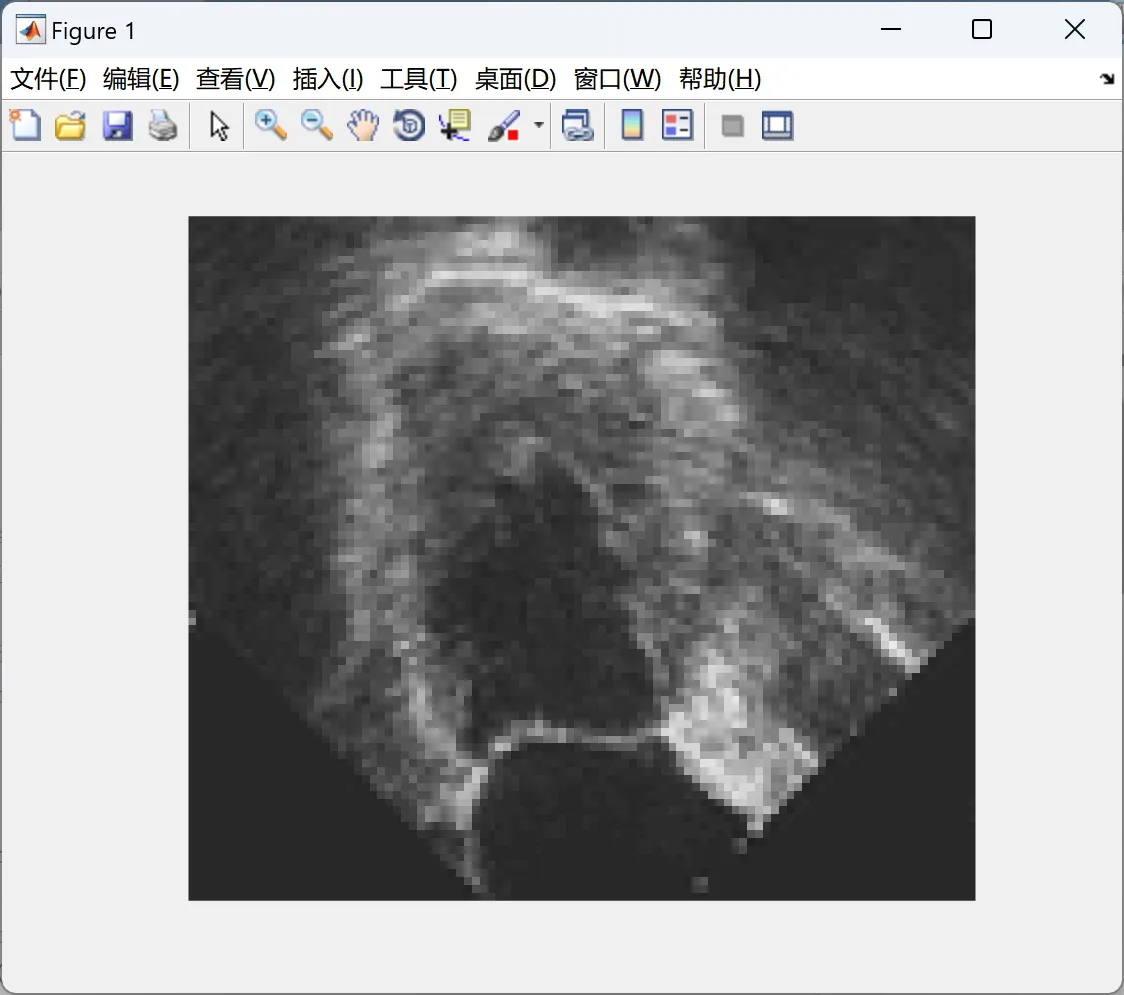The width and height of the screenshot is (1124, 995).
Task: Click the MATLAB logo in the title bar
Action: point(31,29)
